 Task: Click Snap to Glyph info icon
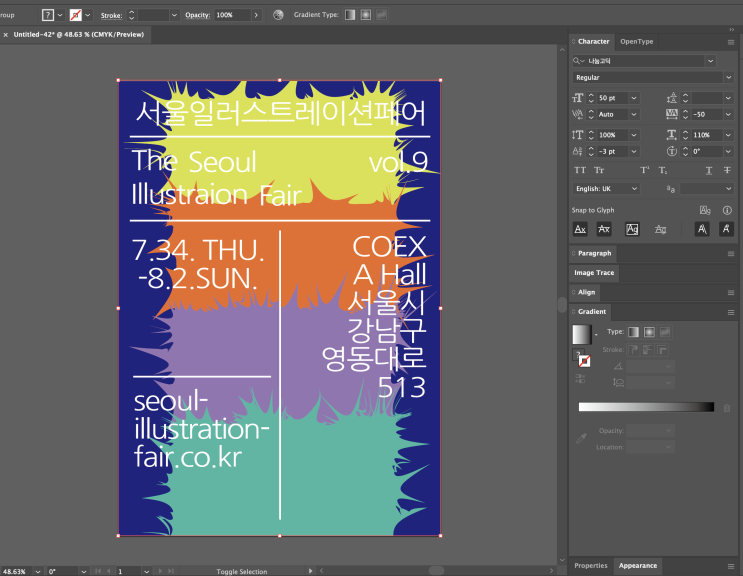coord(727,210)
